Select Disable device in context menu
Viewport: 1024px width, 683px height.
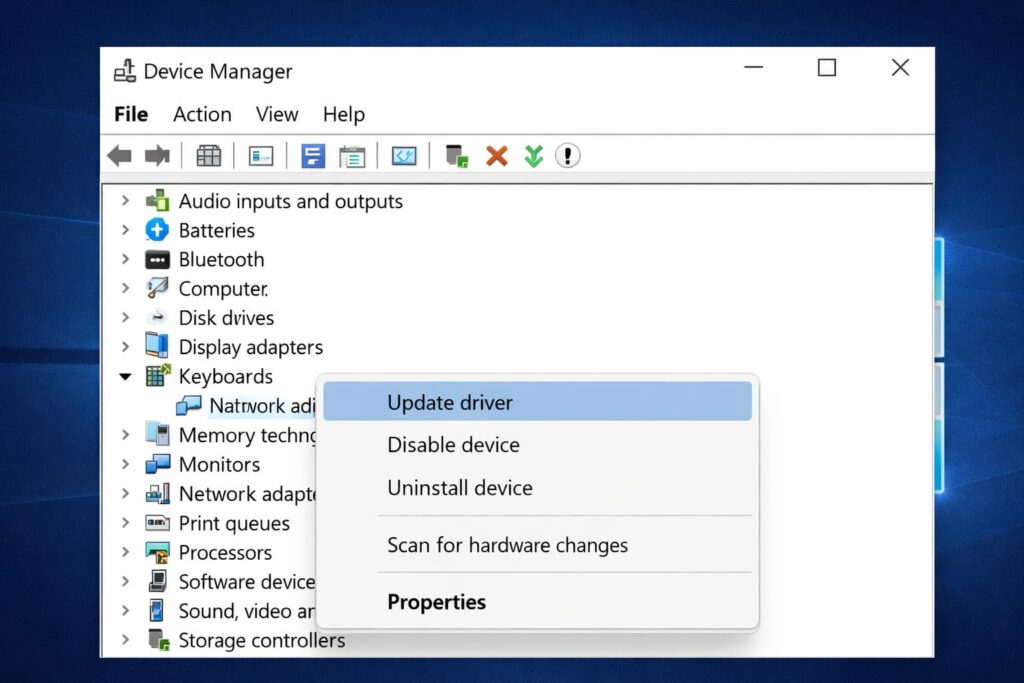tap(453, 445)
